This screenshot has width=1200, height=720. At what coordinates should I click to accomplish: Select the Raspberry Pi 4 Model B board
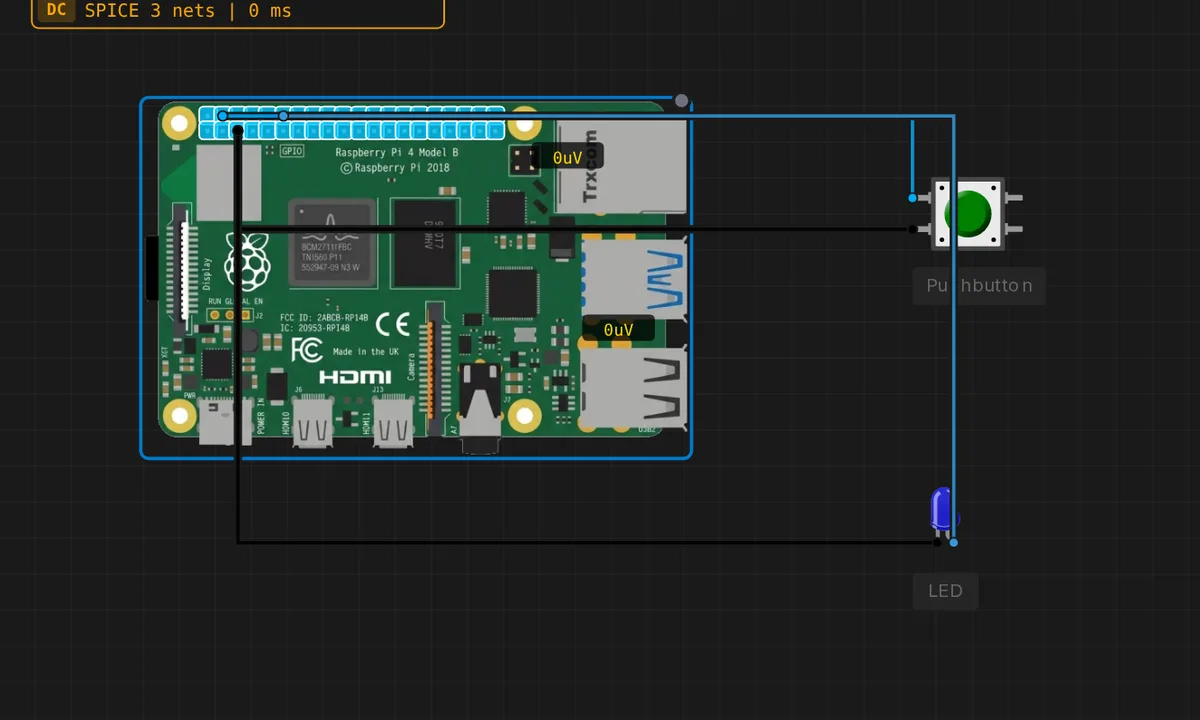click(x=416, y=278)
